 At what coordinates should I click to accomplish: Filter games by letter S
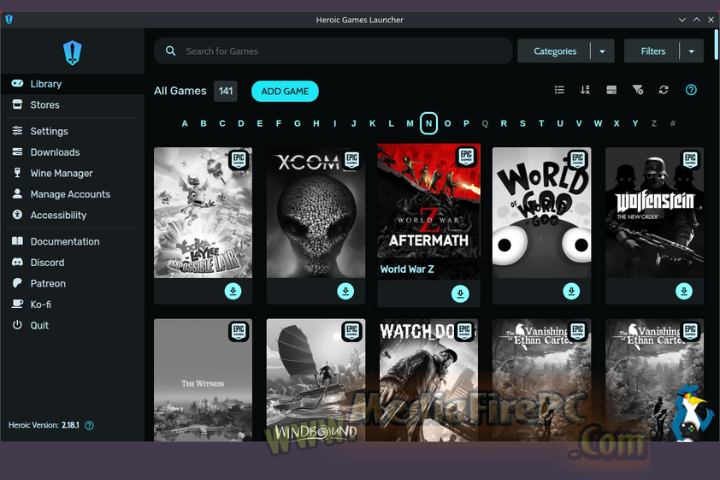coord(523,124)
